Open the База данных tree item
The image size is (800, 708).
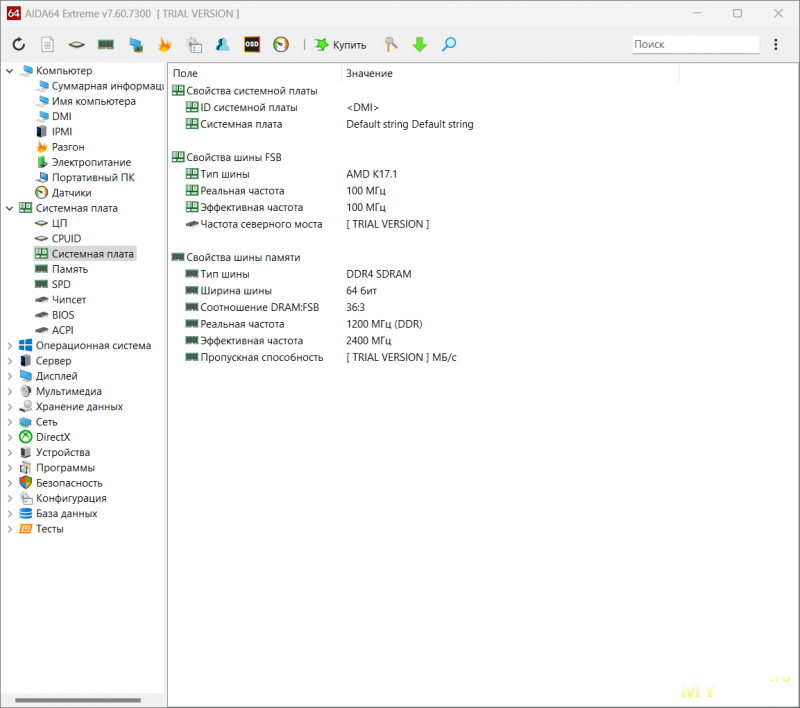58,514
